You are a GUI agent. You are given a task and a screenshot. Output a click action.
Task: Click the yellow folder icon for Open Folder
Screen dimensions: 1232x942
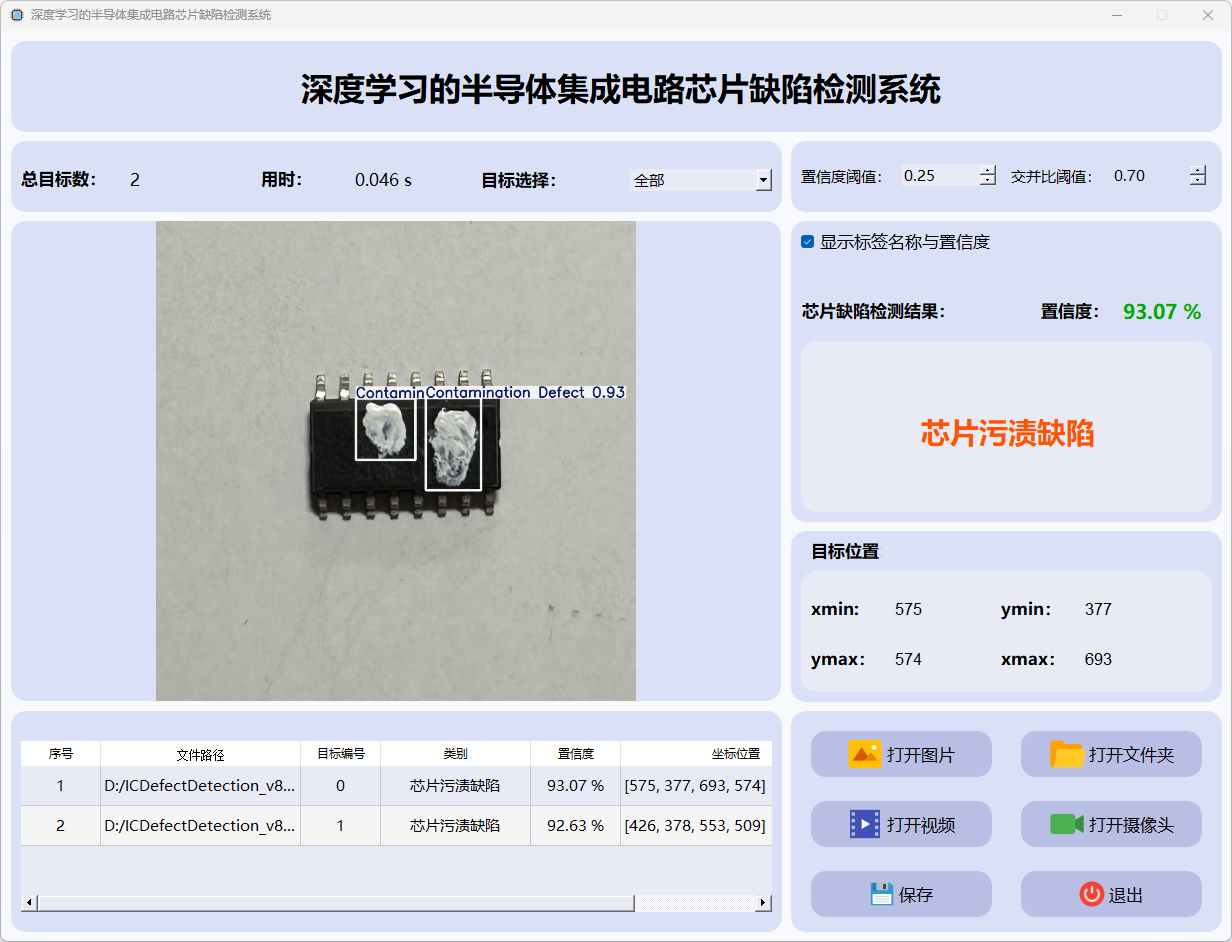[x=1067, y=754]
